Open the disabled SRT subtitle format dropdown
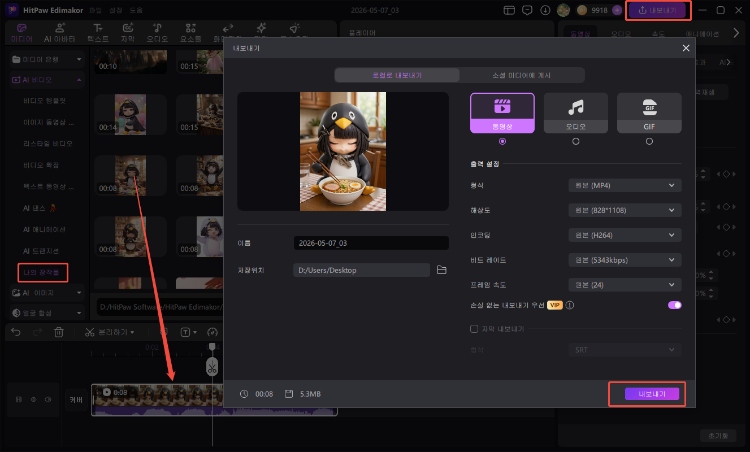 (x=625, y=350)
